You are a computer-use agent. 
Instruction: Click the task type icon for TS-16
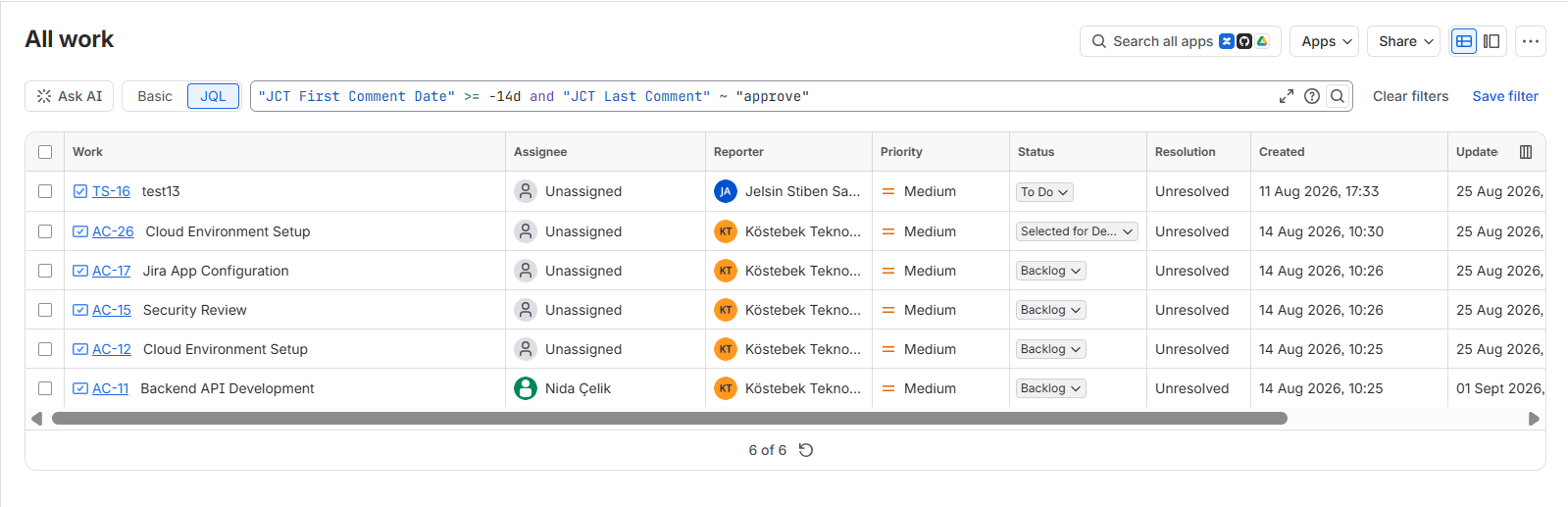coord(80,191)
